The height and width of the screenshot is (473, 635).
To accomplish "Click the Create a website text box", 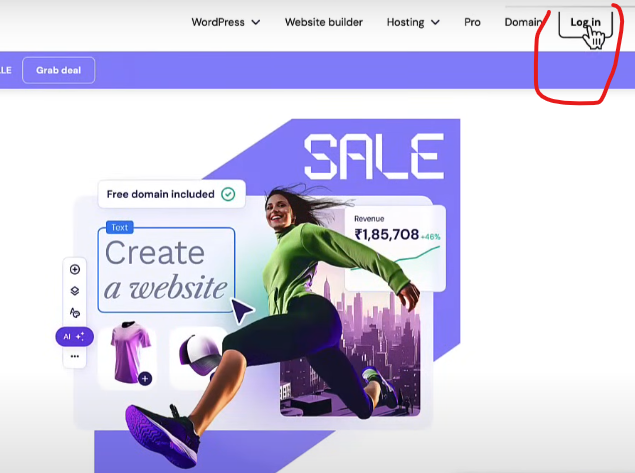I will (166, 270).
